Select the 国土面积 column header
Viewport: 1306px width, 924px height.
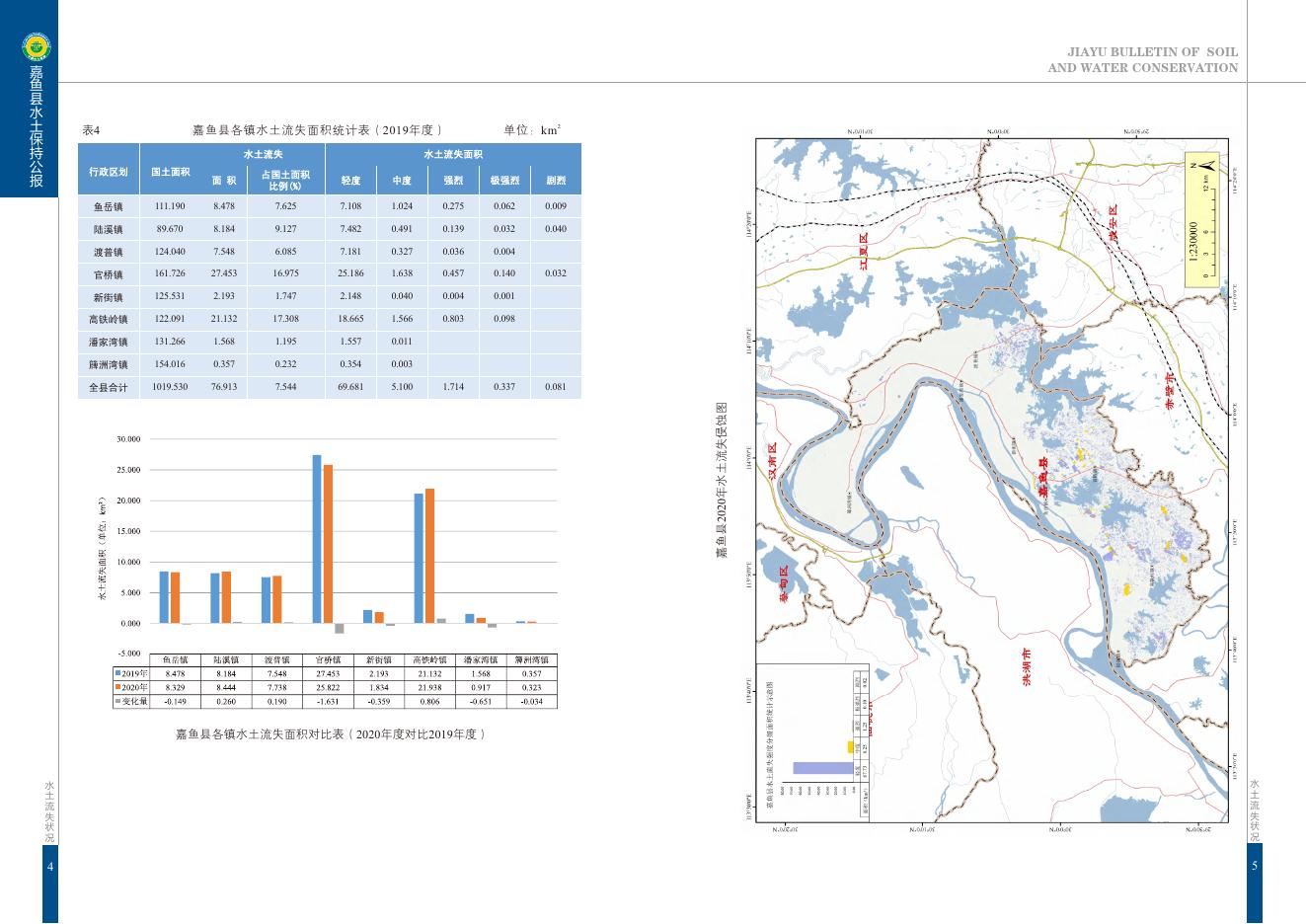170,171
